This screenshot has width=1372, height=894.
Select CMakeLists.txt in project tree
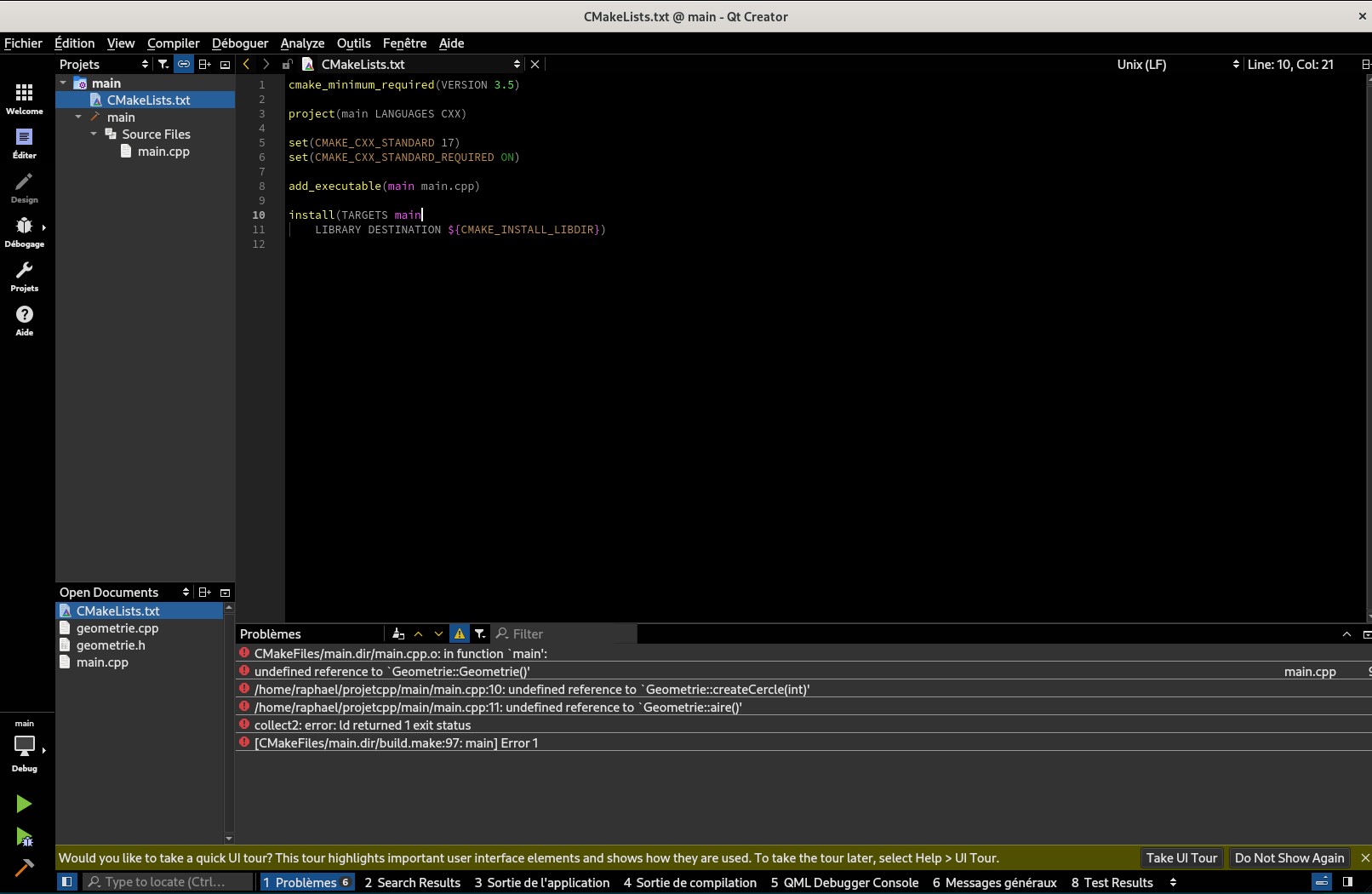tap(145, 100)
